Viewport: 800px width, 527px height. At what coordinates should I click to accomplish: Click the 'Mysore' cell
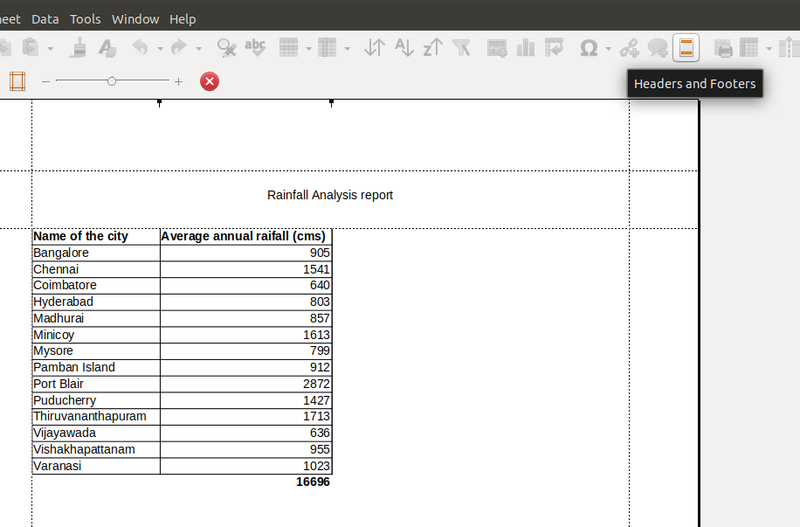click(96, 351)
